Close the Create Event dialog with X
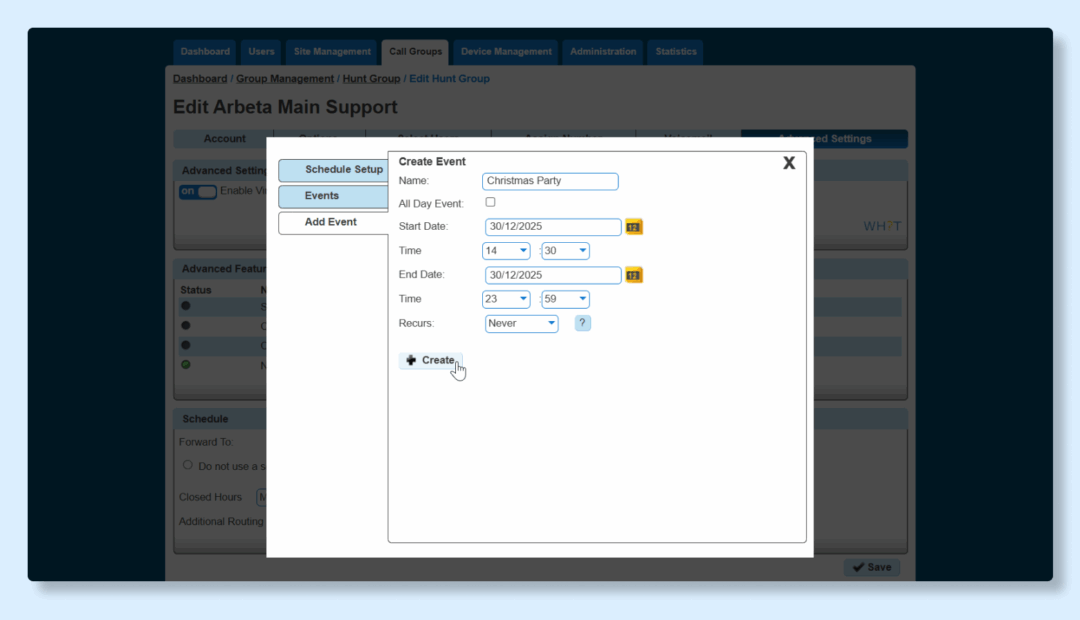Viewport: 1080px width, 620px height. [789, 163]
